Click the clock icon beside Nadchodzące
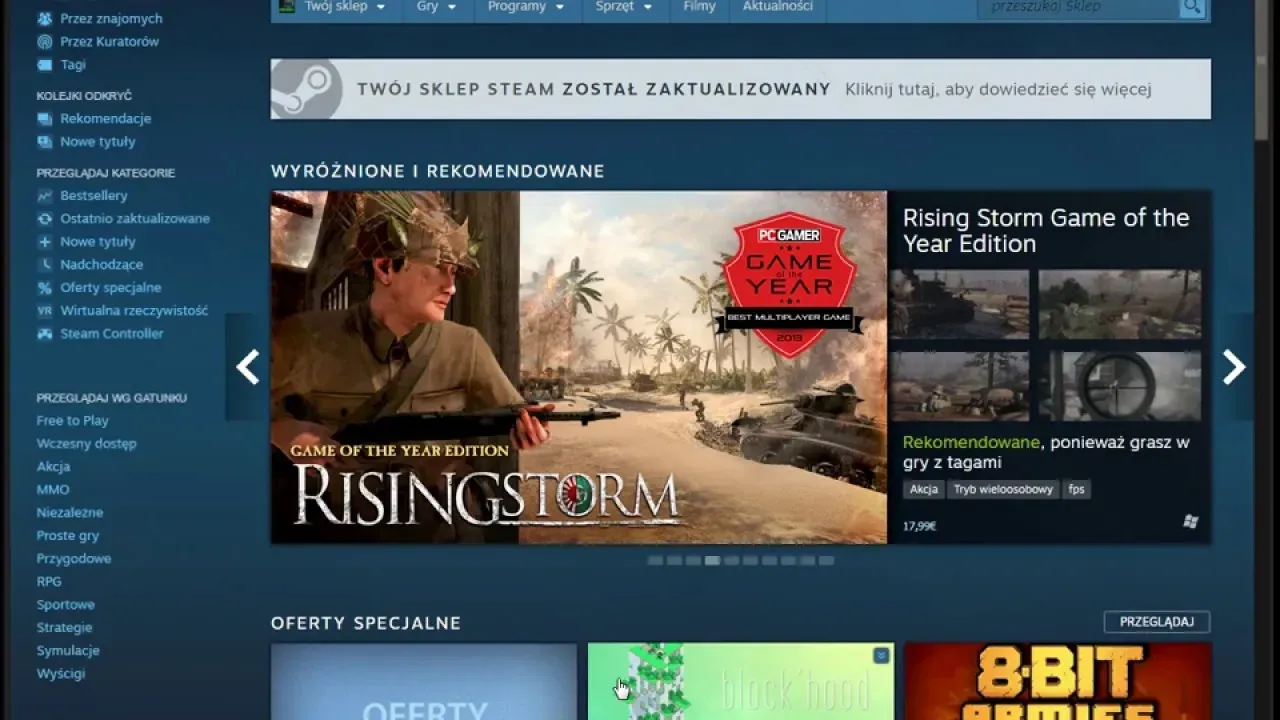 pyautogui.click(x=44, y=265)
